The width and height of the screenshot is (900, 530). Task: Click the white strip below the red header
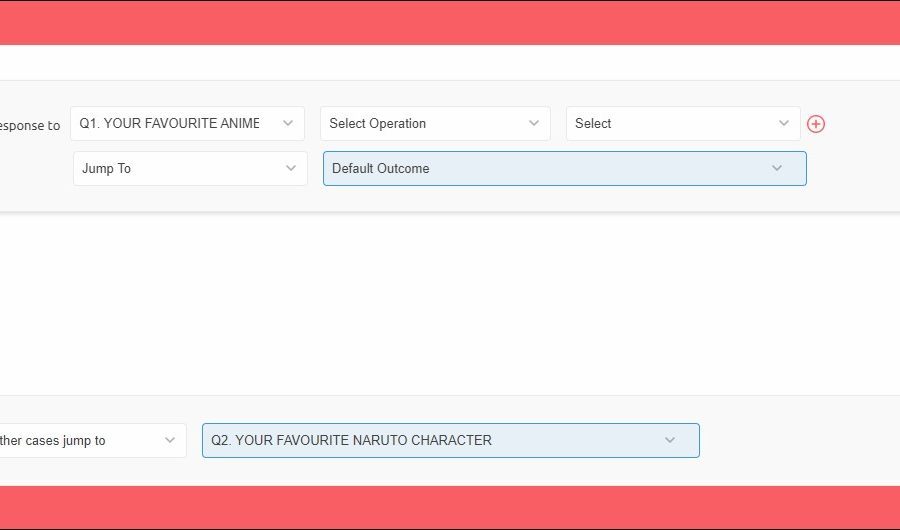click(450, 62)
